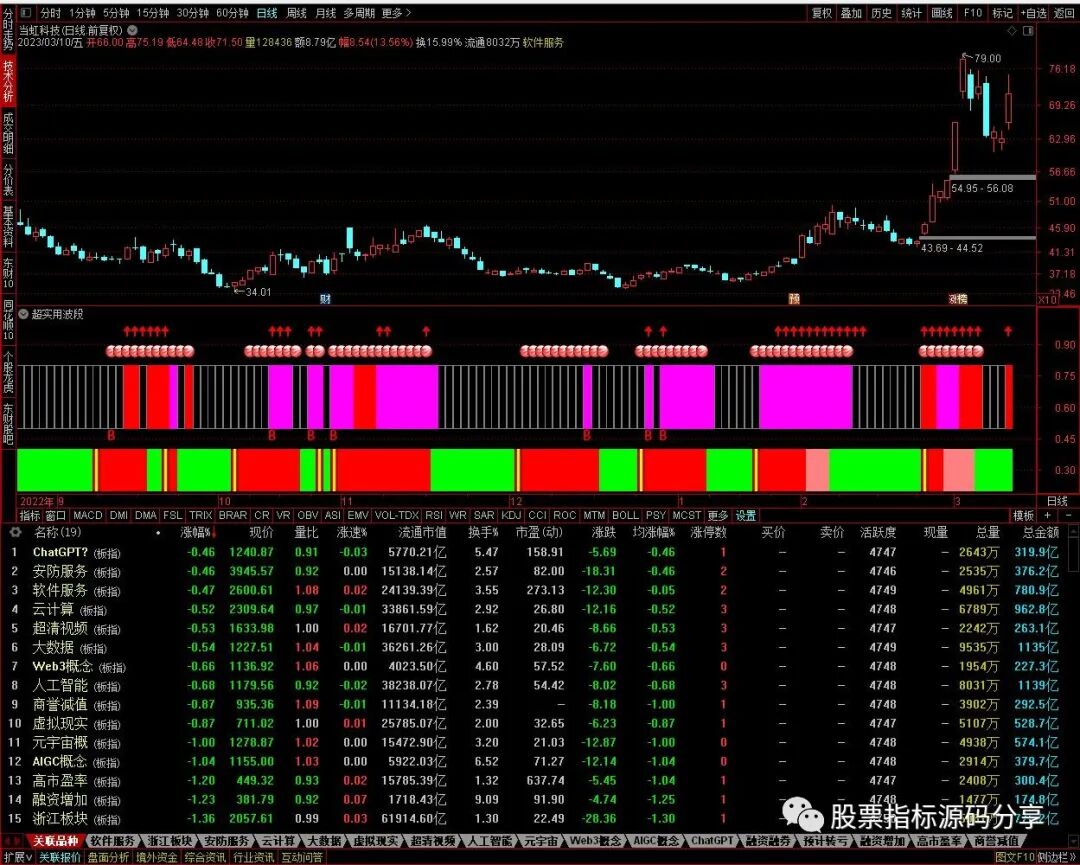Image resolution: width=1080 pixels, height=865 pixels.
Task: Switch to the AIGC概念 bottom tab
Action: (x=655, y=841)
